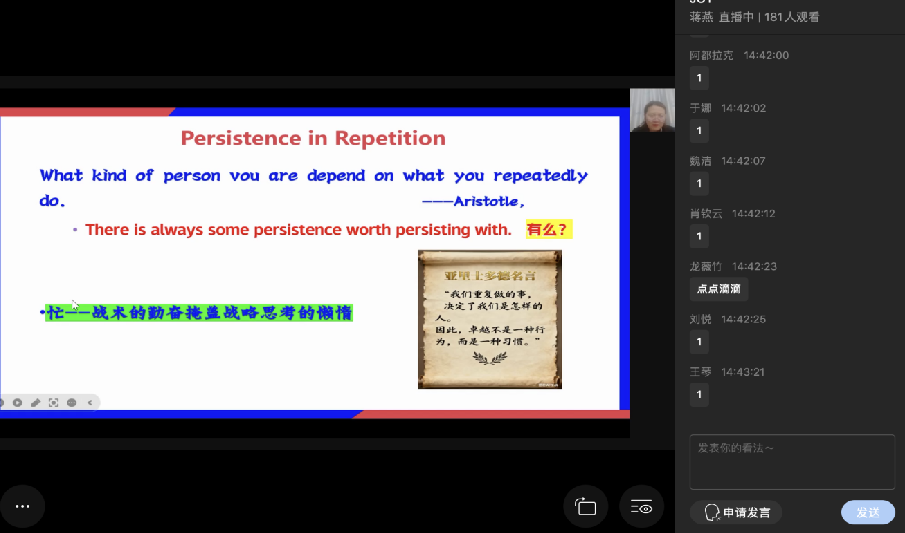The image size is (905, 533).
Task: Click the presenter webcam thumbnail
Action: (652, 110)
